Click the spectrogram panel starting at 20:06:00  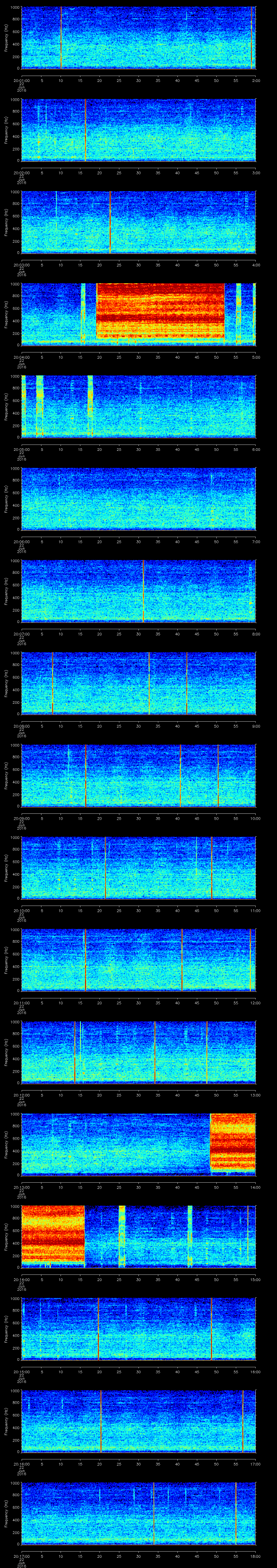(x=138, y=499)
